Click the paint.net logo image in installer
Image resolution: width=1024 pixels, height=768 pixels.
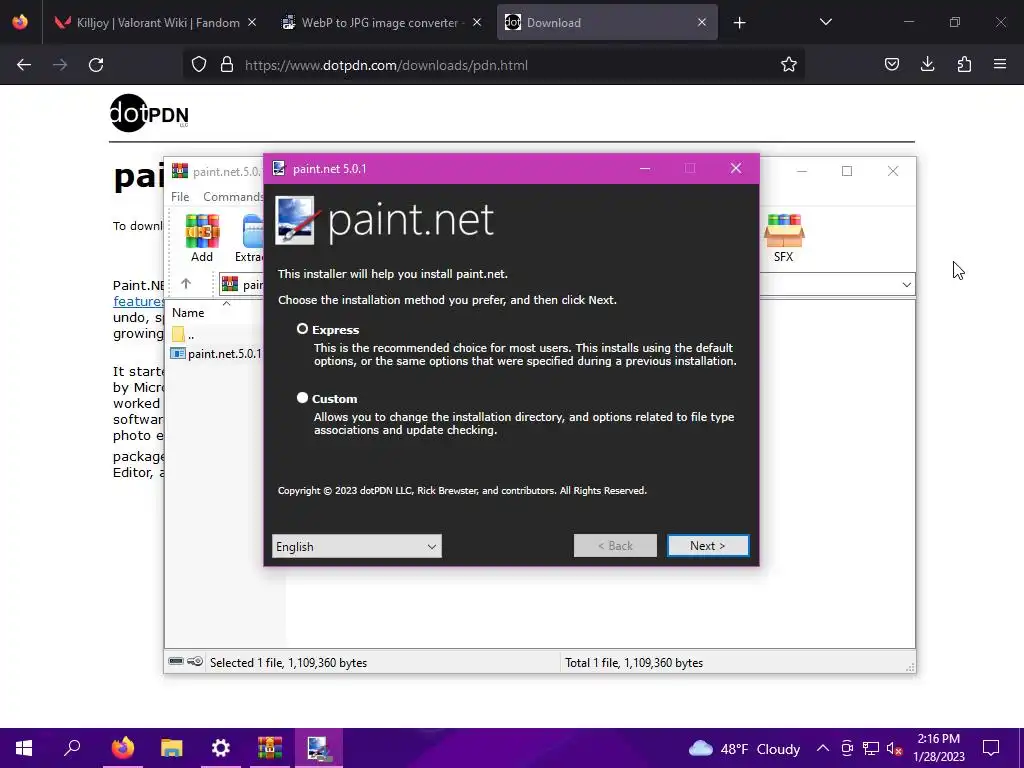point(385,221)
